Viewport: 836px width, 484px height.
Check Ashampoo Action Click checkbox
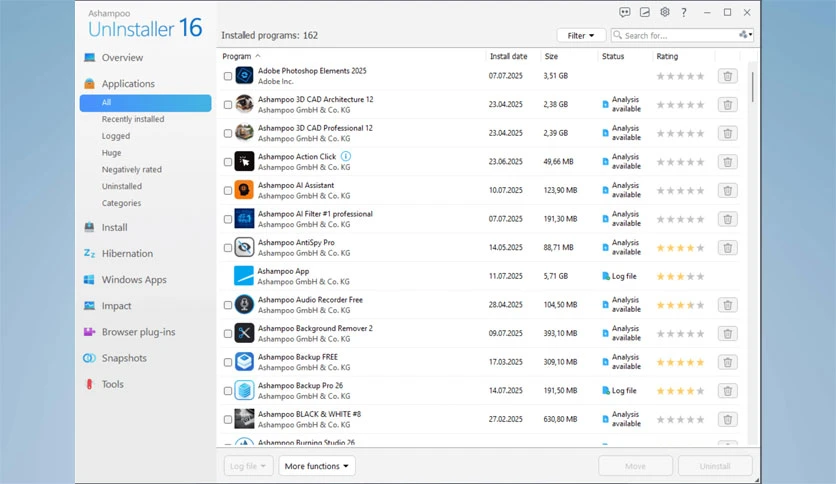click(228, 162)
